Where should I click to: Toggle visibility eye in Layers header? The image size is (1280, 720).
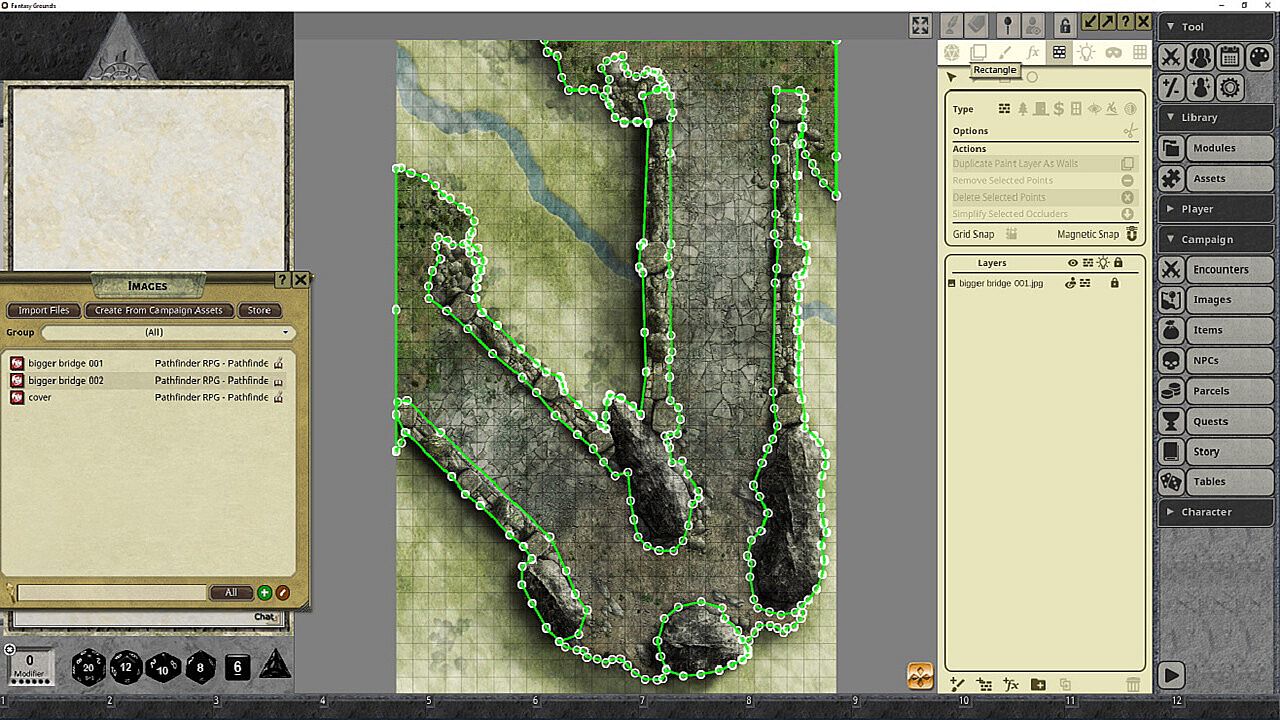coord(1073,263)
